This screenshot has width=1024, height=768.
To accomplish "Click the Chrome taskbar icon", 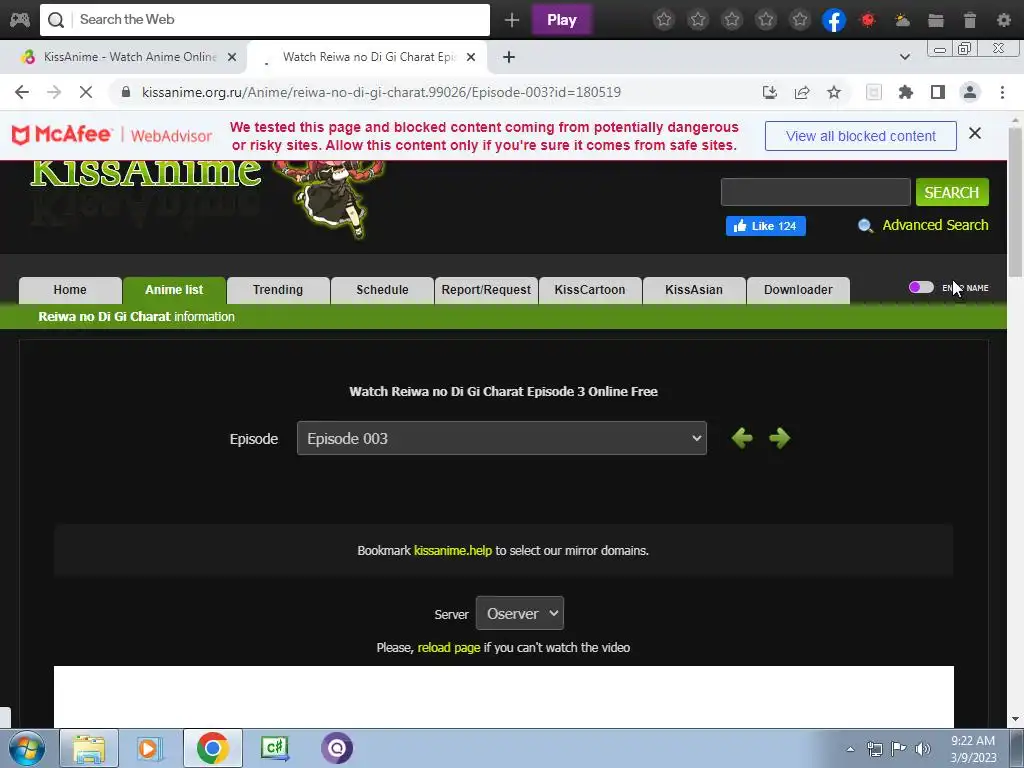I will (x=212, y=748).
